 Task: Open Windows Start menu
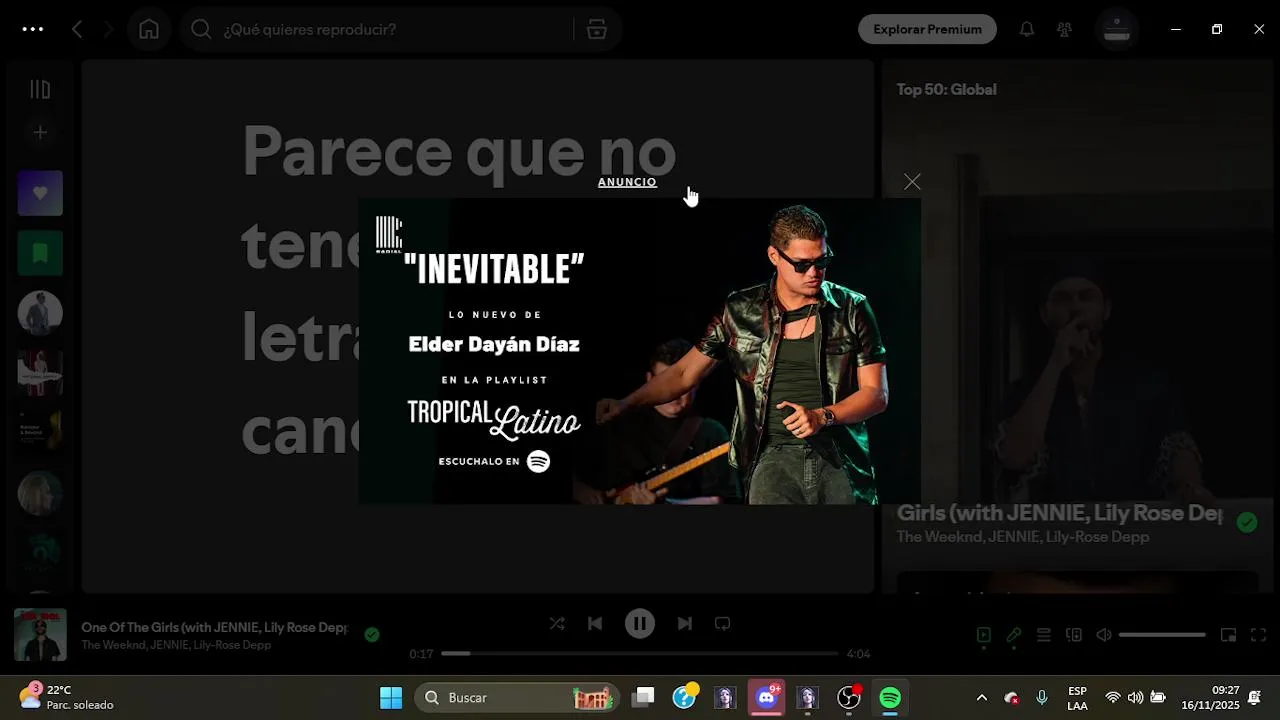[x=391, y=698]
